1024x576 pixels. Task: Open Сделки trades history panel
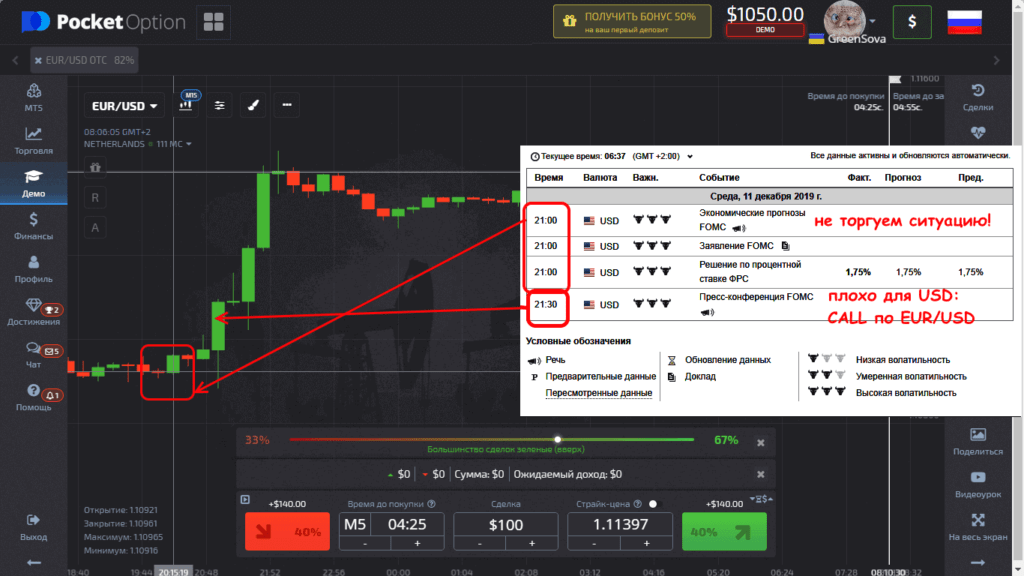(978, 97)
